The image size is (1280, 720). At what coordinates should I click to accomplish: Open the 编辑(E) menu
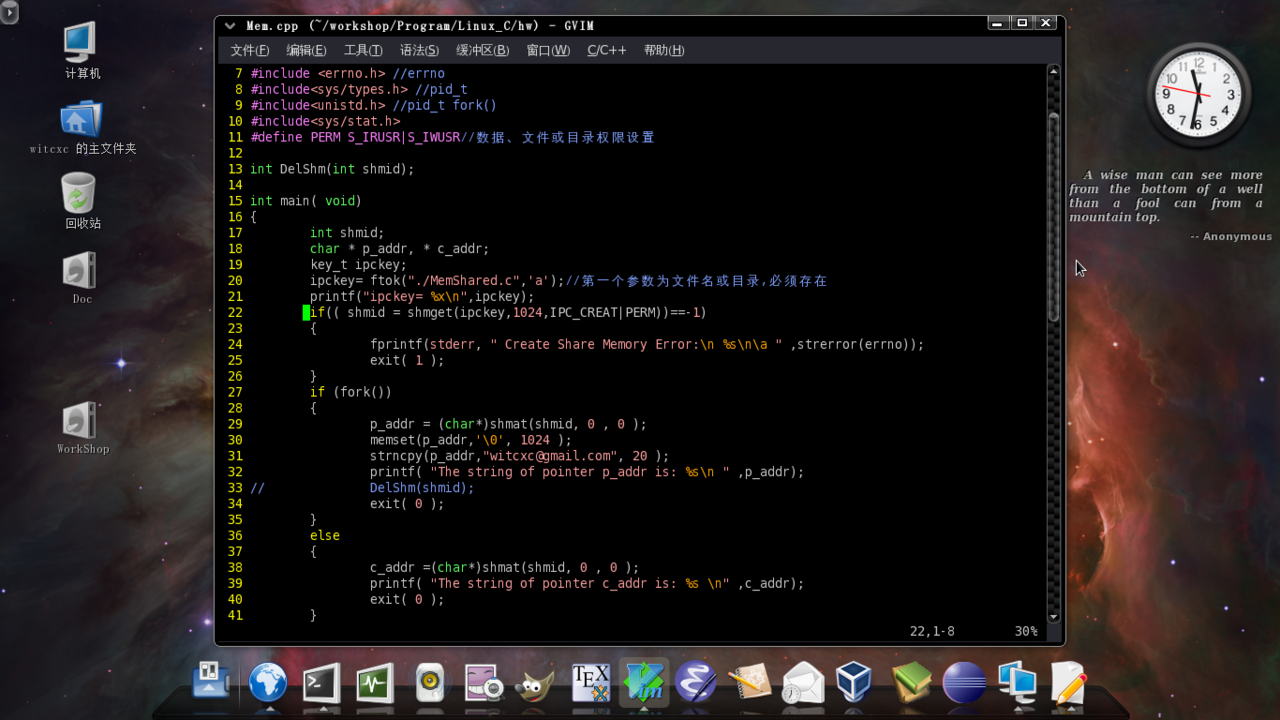pos(306,50)
